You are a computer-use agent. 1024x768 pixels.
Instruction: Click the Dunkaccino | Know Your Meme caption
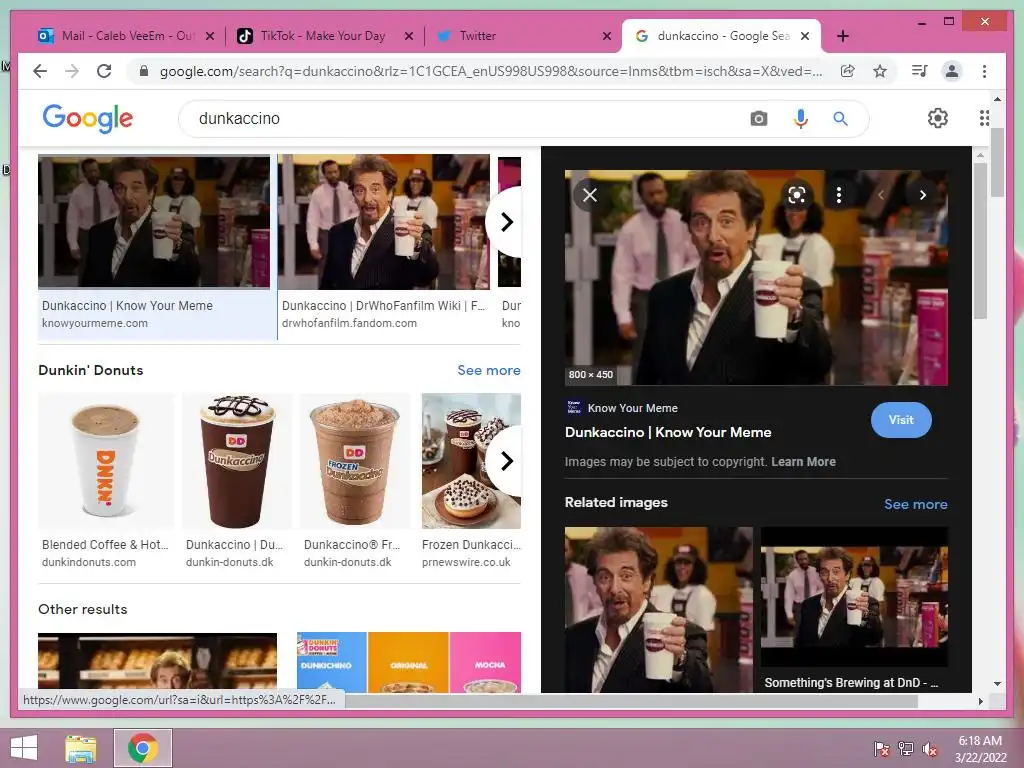[127, 306]
